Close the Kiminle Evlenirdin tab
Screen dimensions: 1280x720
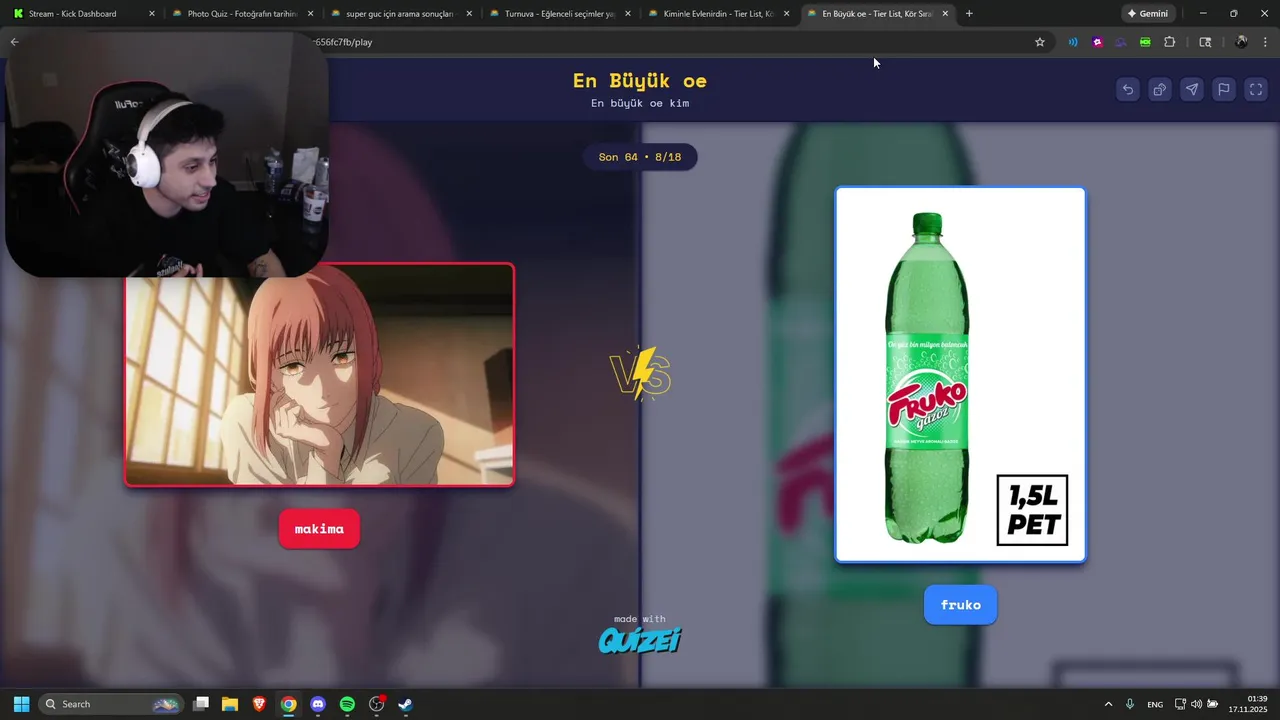coord(786,14)
